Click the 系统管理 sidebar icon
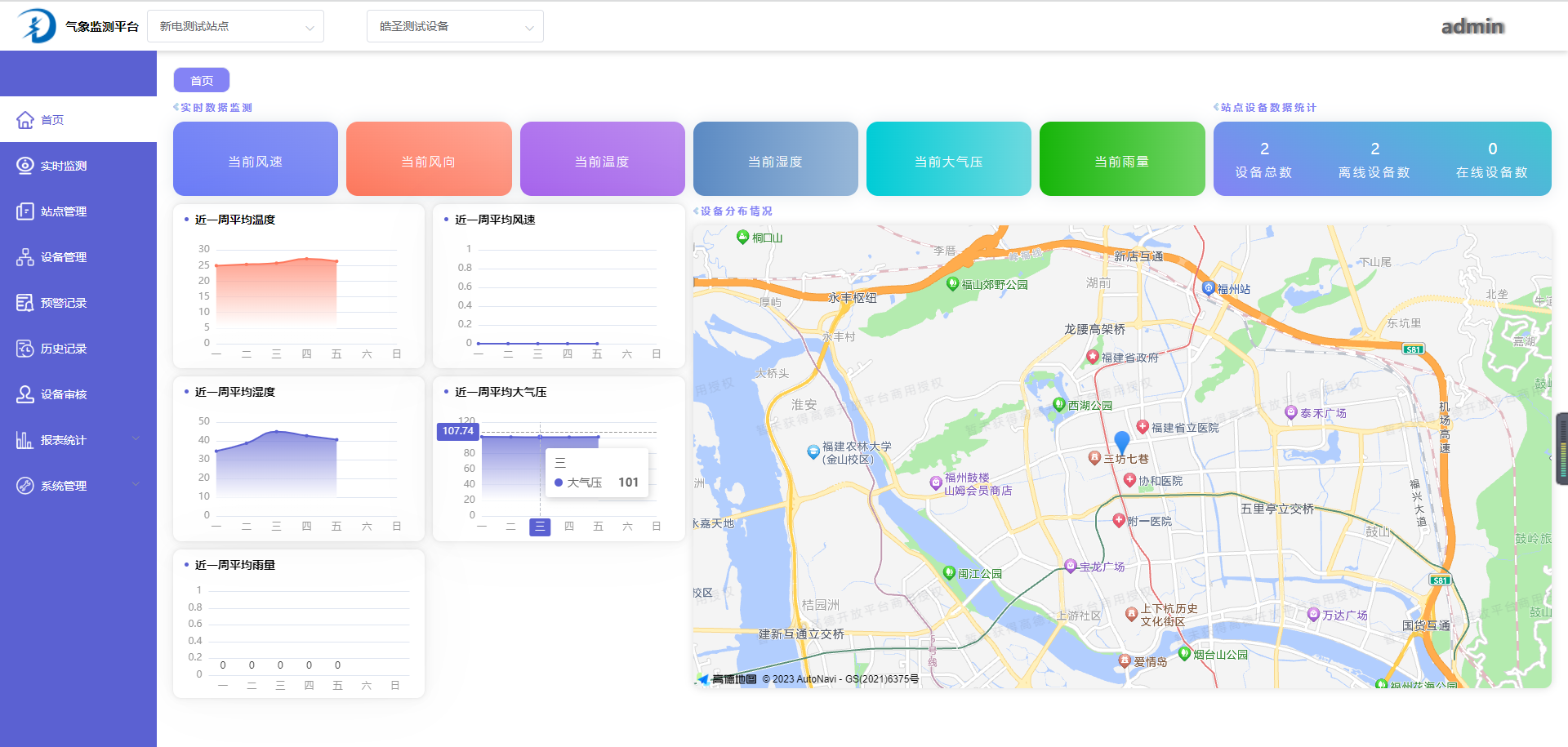 [25, 486]
